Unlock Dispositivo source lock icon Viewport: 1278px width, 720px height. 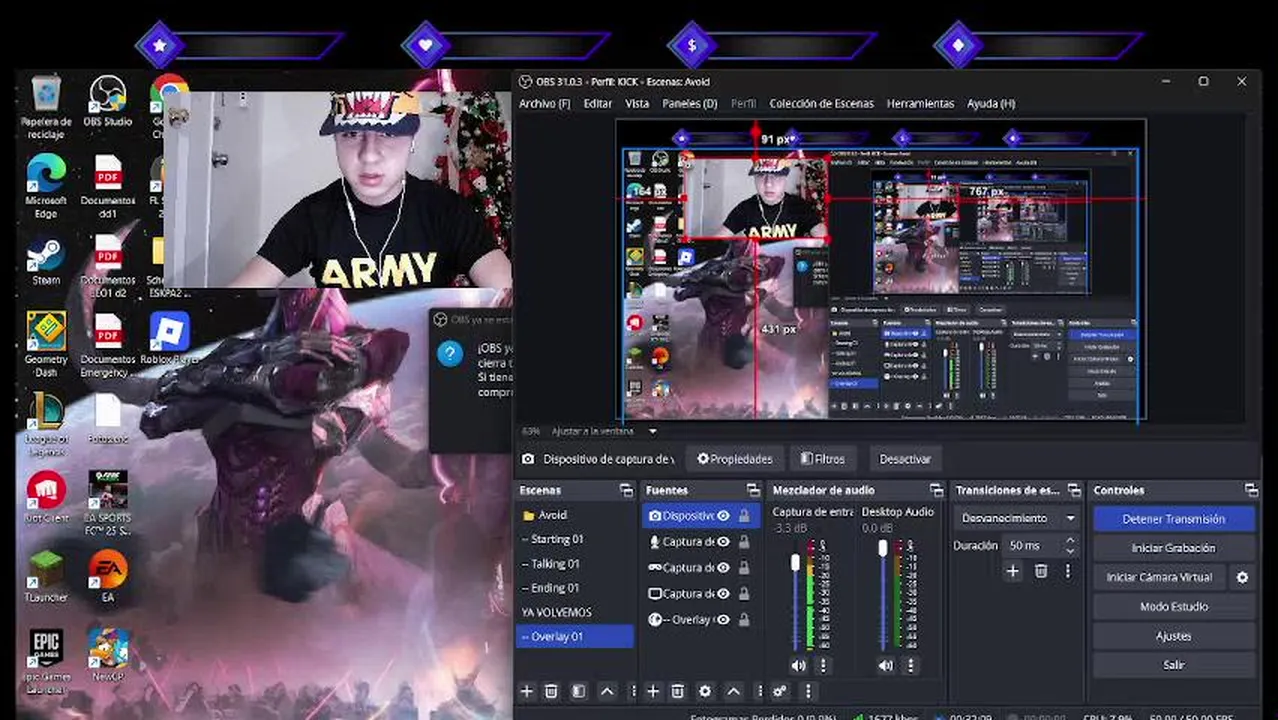point(744,516)
